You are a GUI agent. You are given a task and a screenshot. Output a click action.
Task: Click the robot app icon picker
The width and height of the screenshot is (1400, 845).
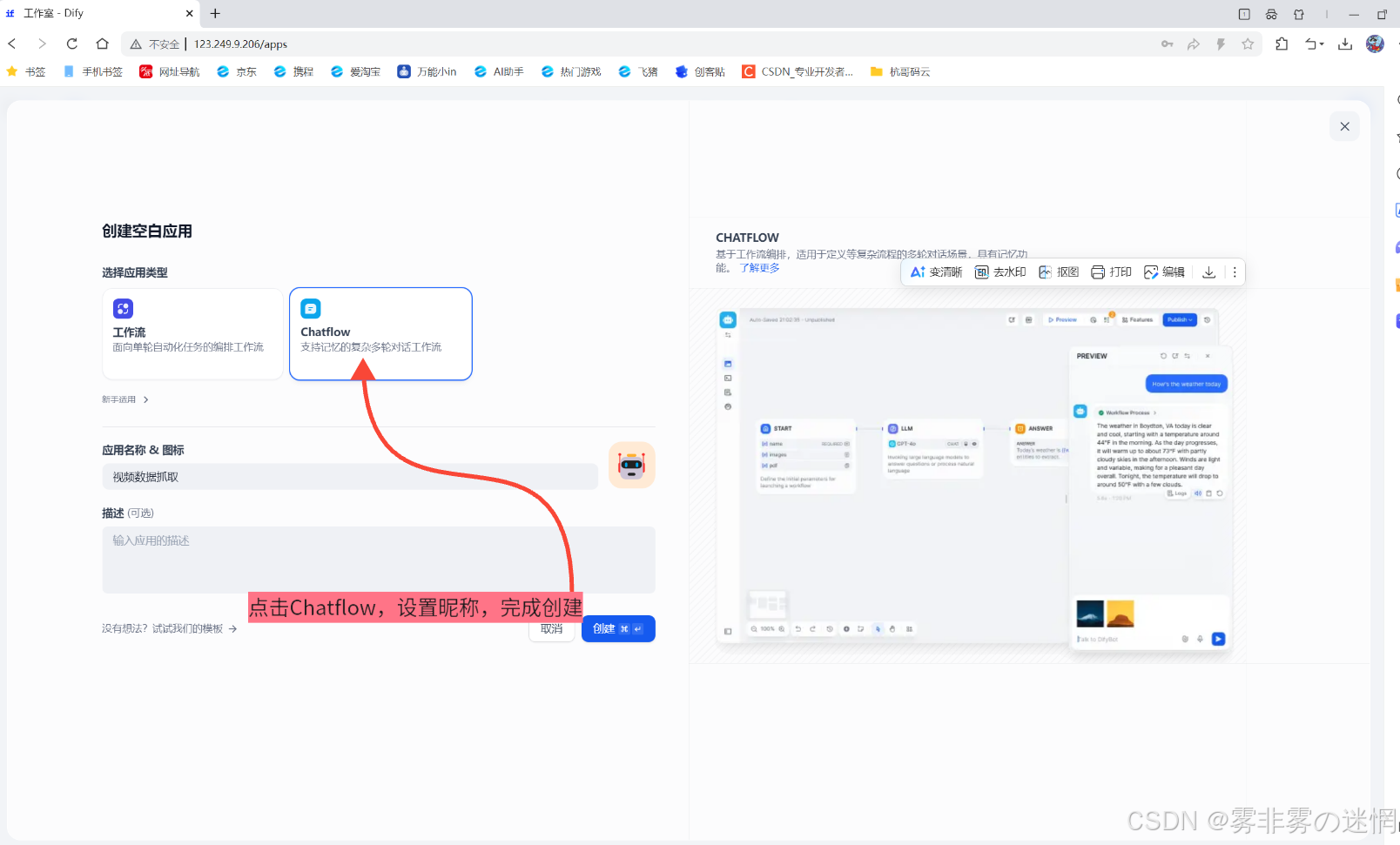(x=631, y=465)
